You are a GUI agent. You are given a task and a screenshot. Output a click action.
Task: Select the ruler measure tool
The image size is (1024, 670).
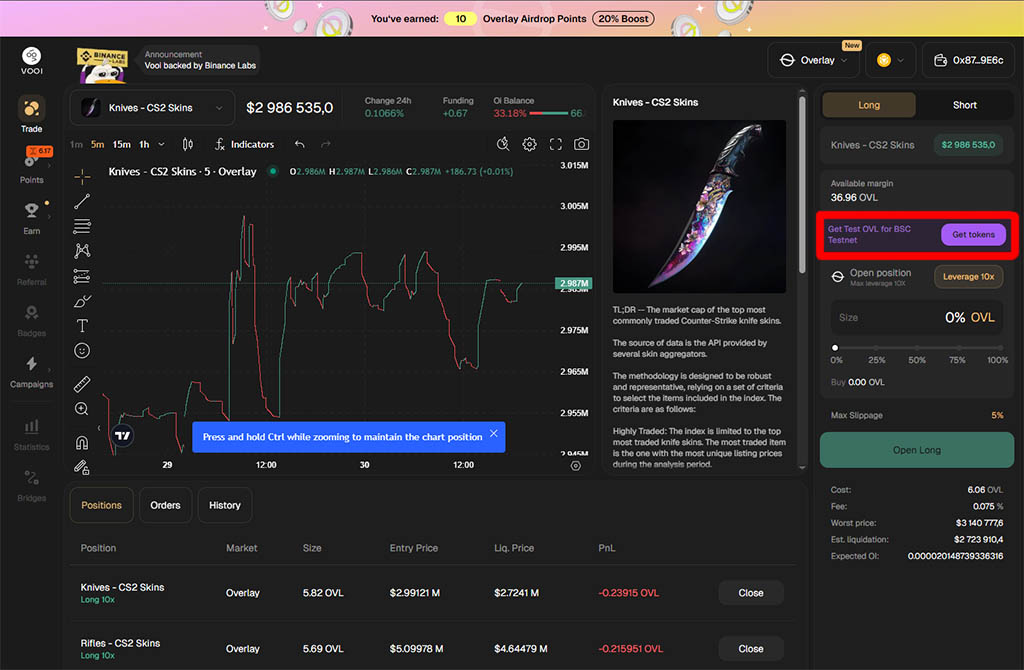click(82, 384)
